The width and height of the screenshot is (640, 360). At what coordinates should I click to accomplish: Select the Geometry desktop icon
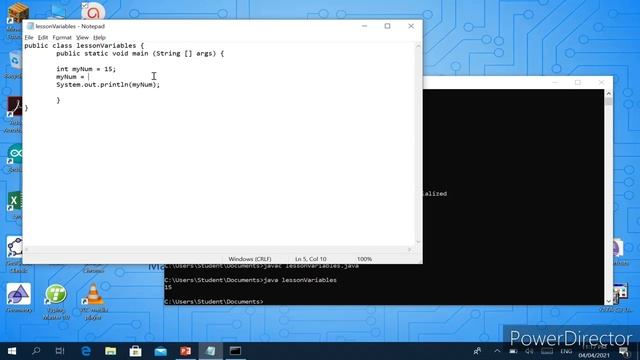(x=18, y=298)
